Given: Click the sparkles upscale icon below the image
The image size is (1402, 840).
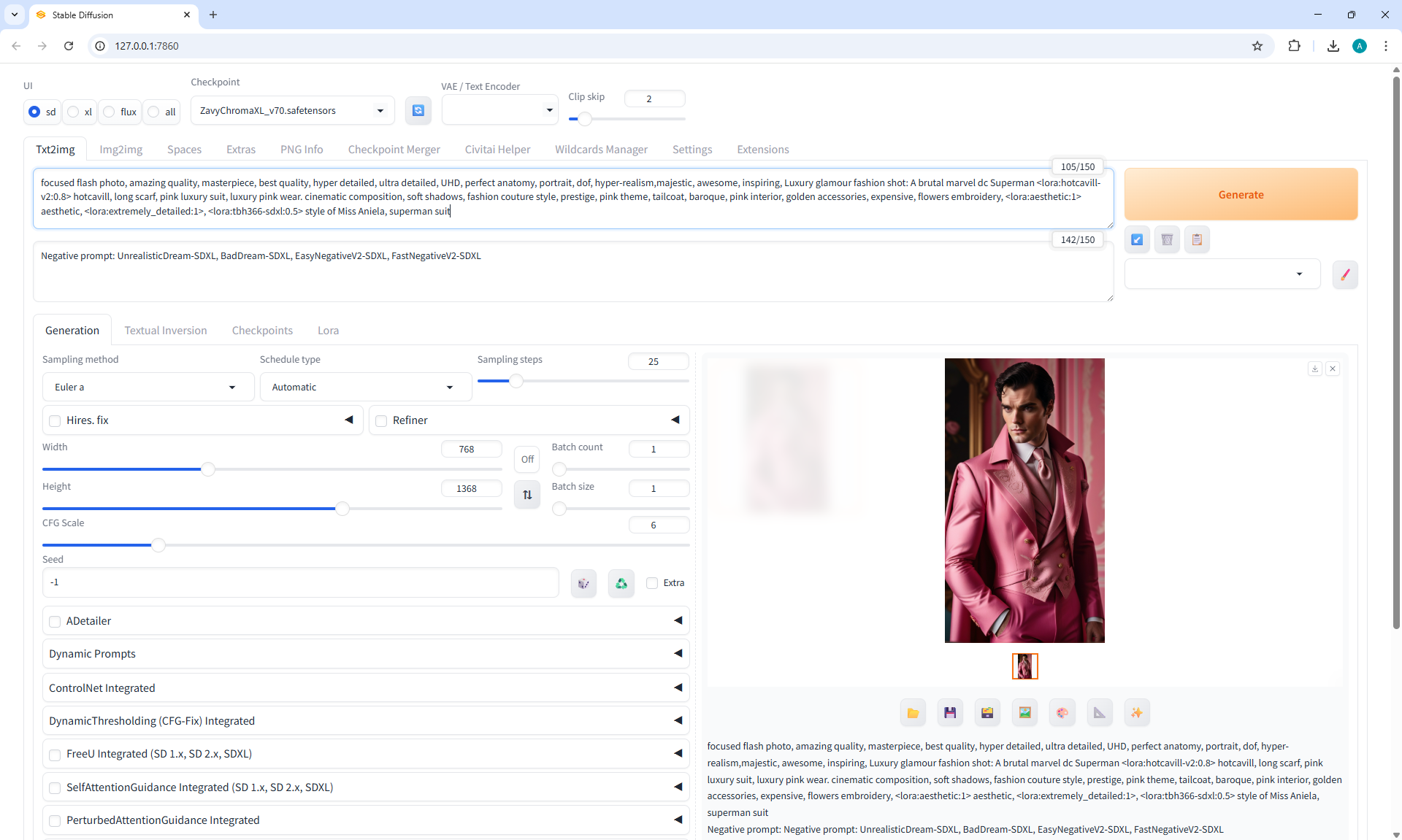Looking at the screenshot, I should tap(1136, 713).
